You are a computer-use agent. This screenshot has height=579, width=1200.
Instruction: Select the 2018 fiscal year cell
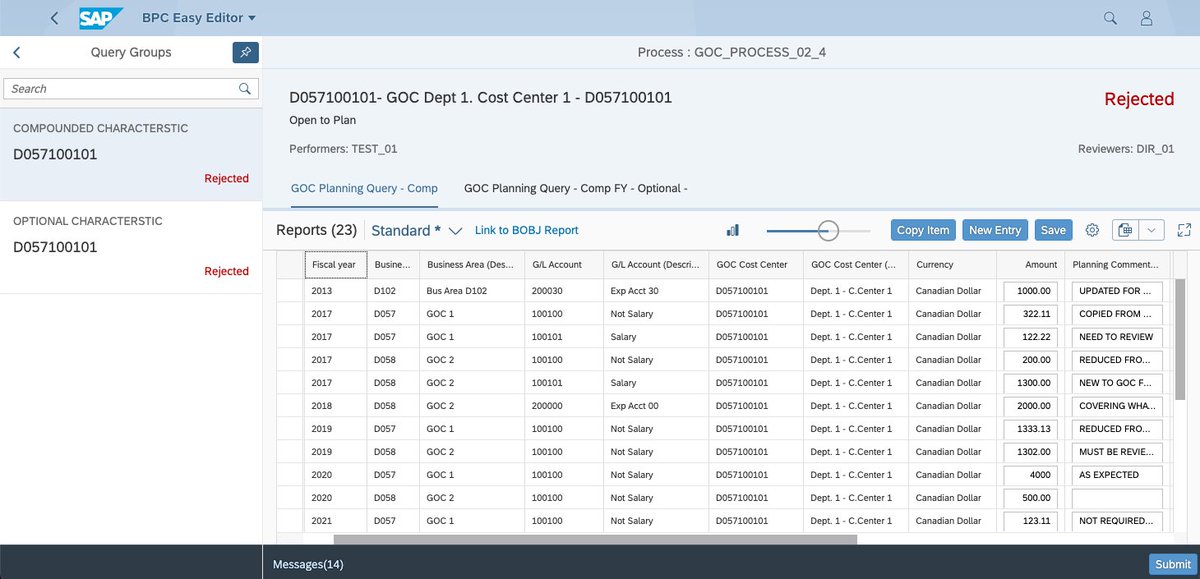pyautogui.click(x=335, y=406)
